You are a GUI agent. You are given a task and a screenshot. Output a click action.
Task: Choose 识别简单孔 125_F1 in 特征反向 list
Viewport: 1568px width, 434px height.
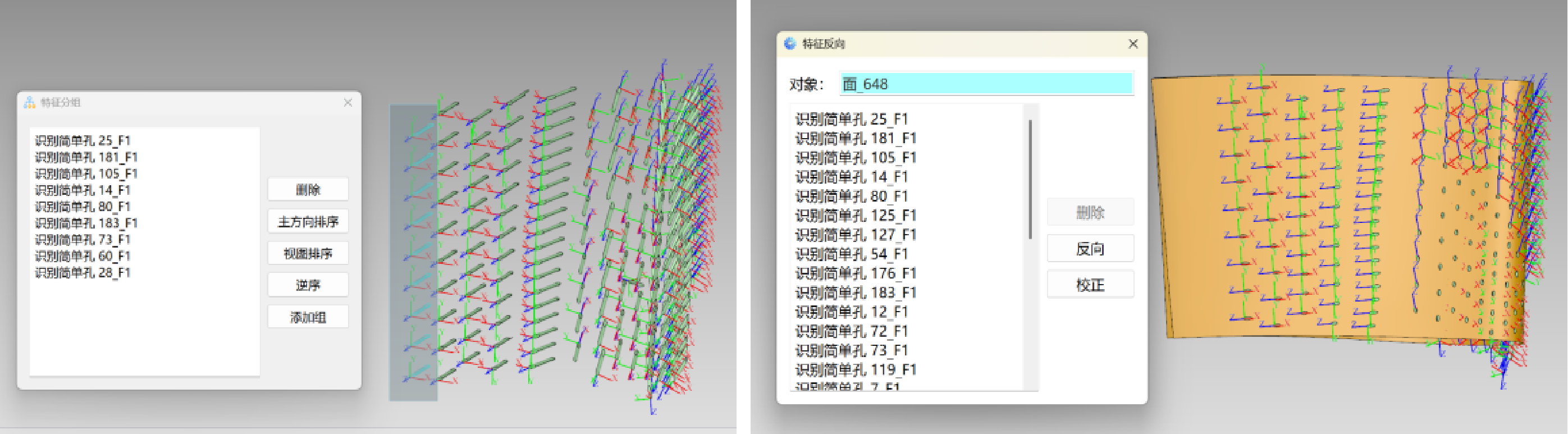click(855, 216)
